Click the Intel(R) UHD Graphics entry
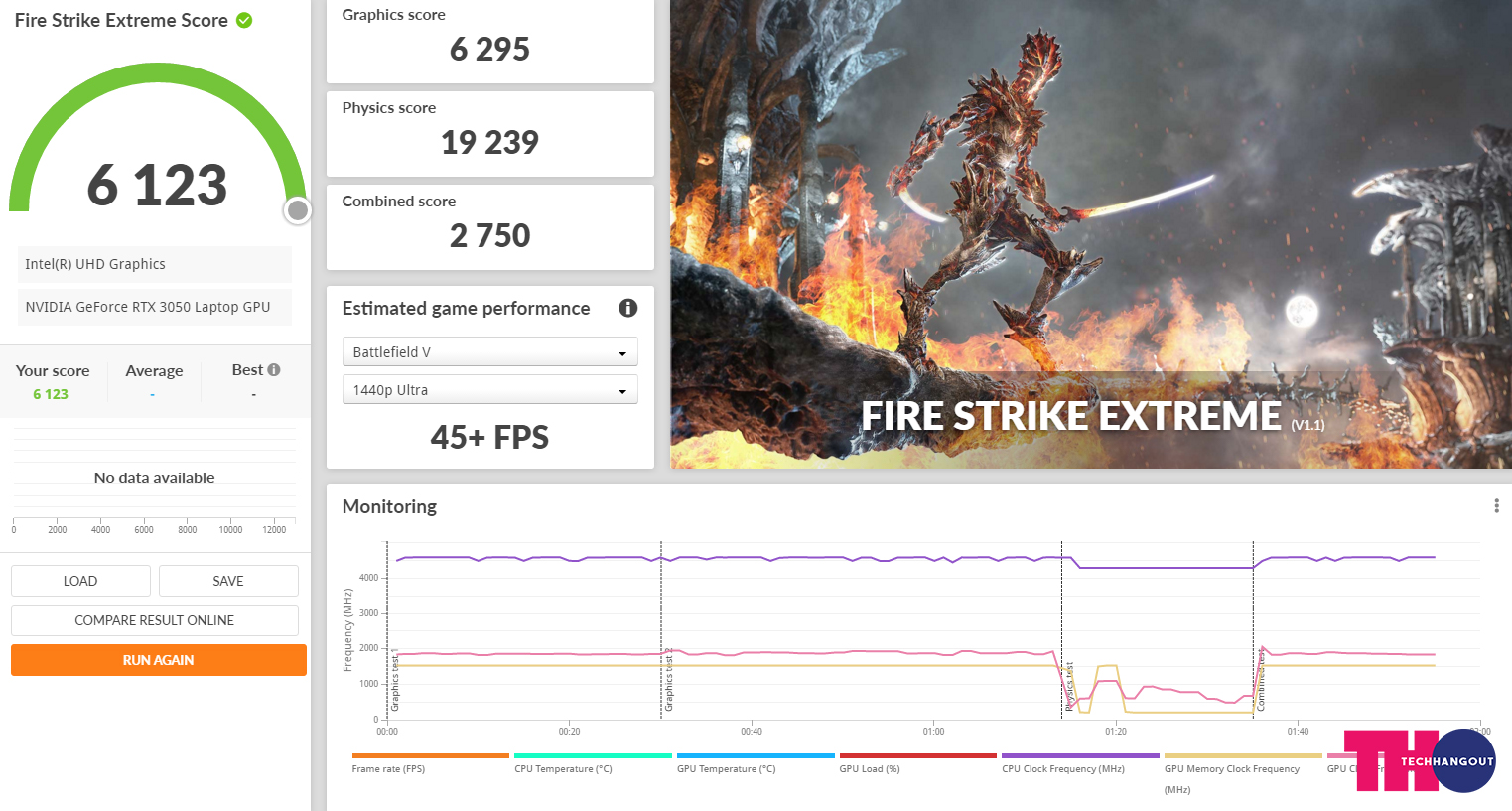This screenshot has width=1512, height=811. pyautogui.click(x=155, y=264)
